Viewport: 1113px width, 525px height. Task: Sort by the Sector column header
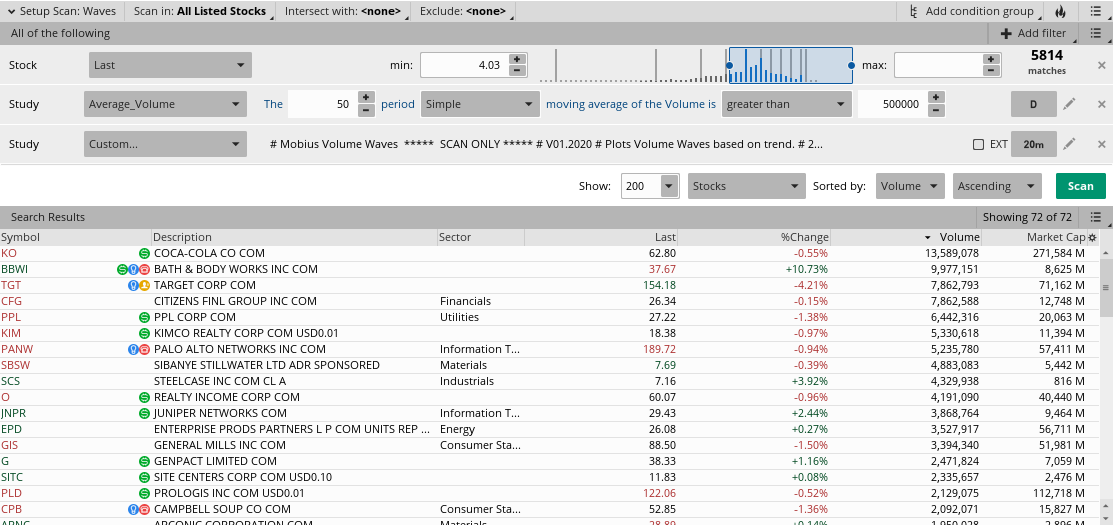pos(481,237)
